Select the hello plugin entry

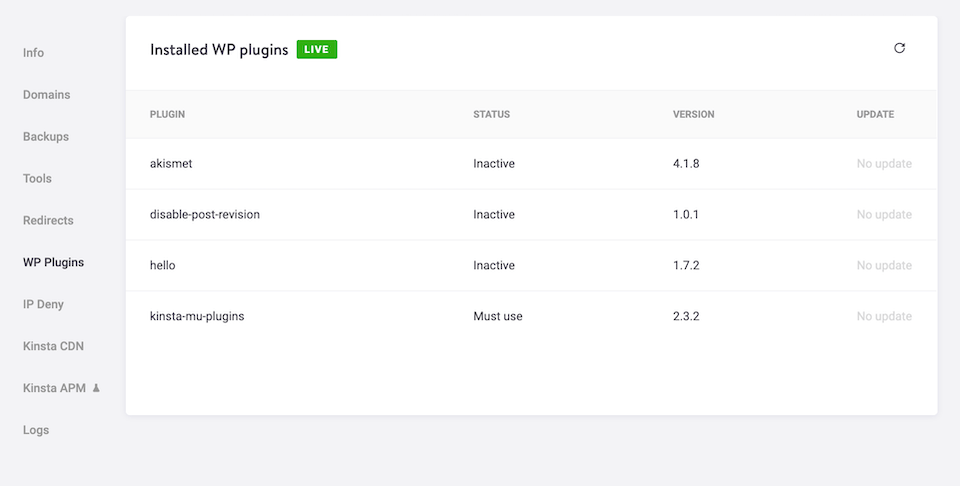point(163,266)
